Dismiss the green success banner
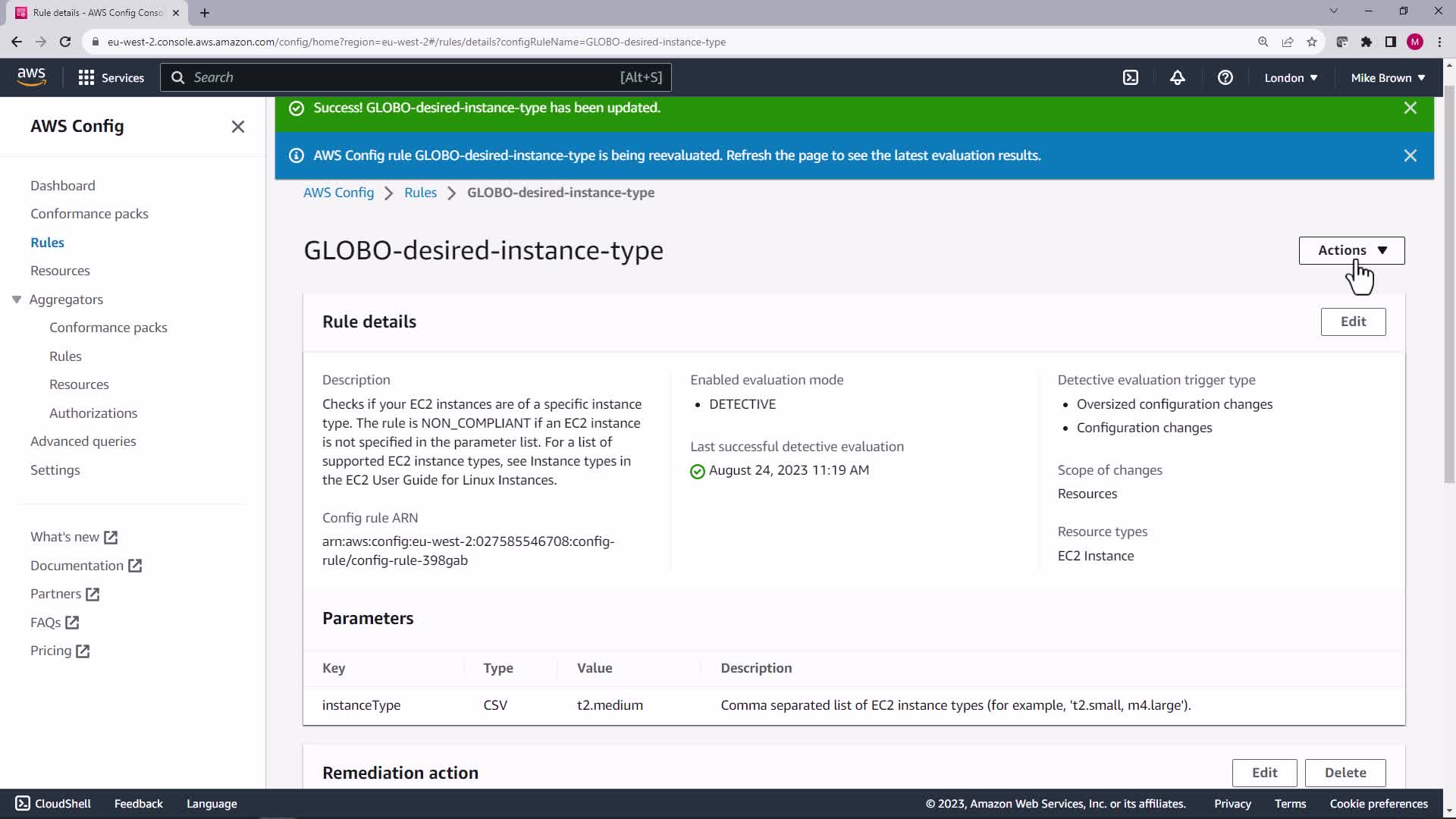This screenshot has width=1456, height=819. (x=1410, y=108)
